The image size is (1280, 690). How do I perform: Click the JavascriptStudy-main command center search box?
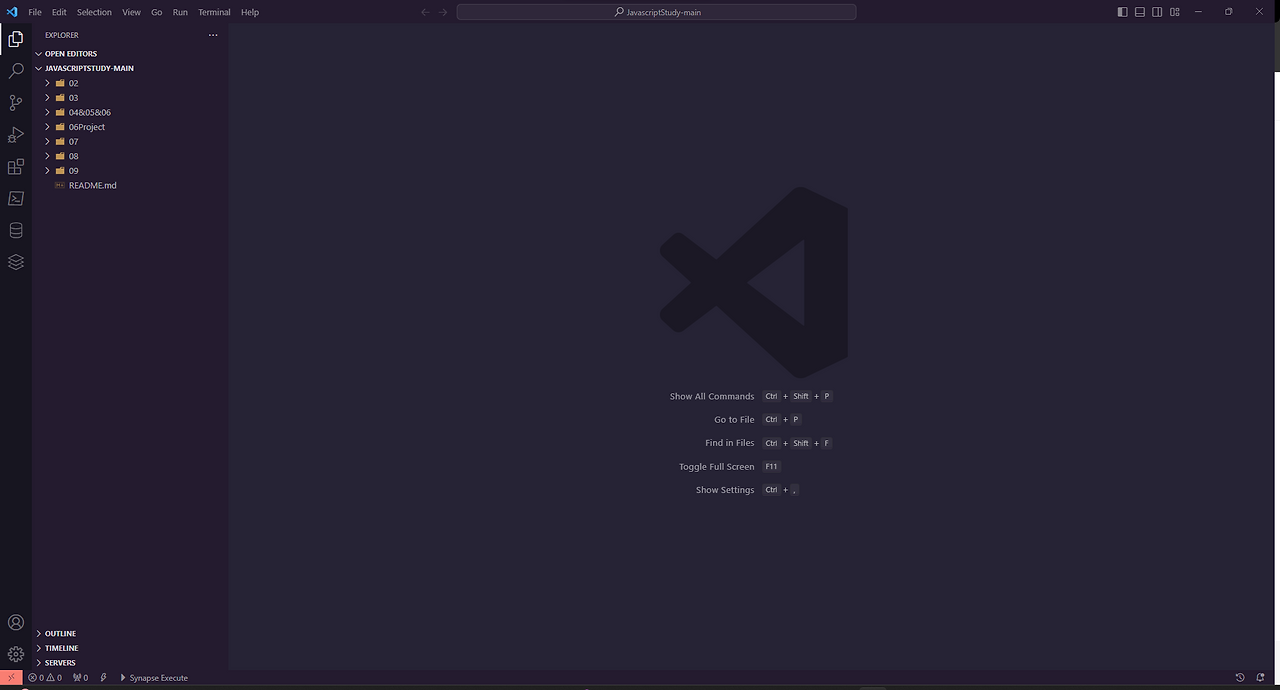(x=656, y=12)
